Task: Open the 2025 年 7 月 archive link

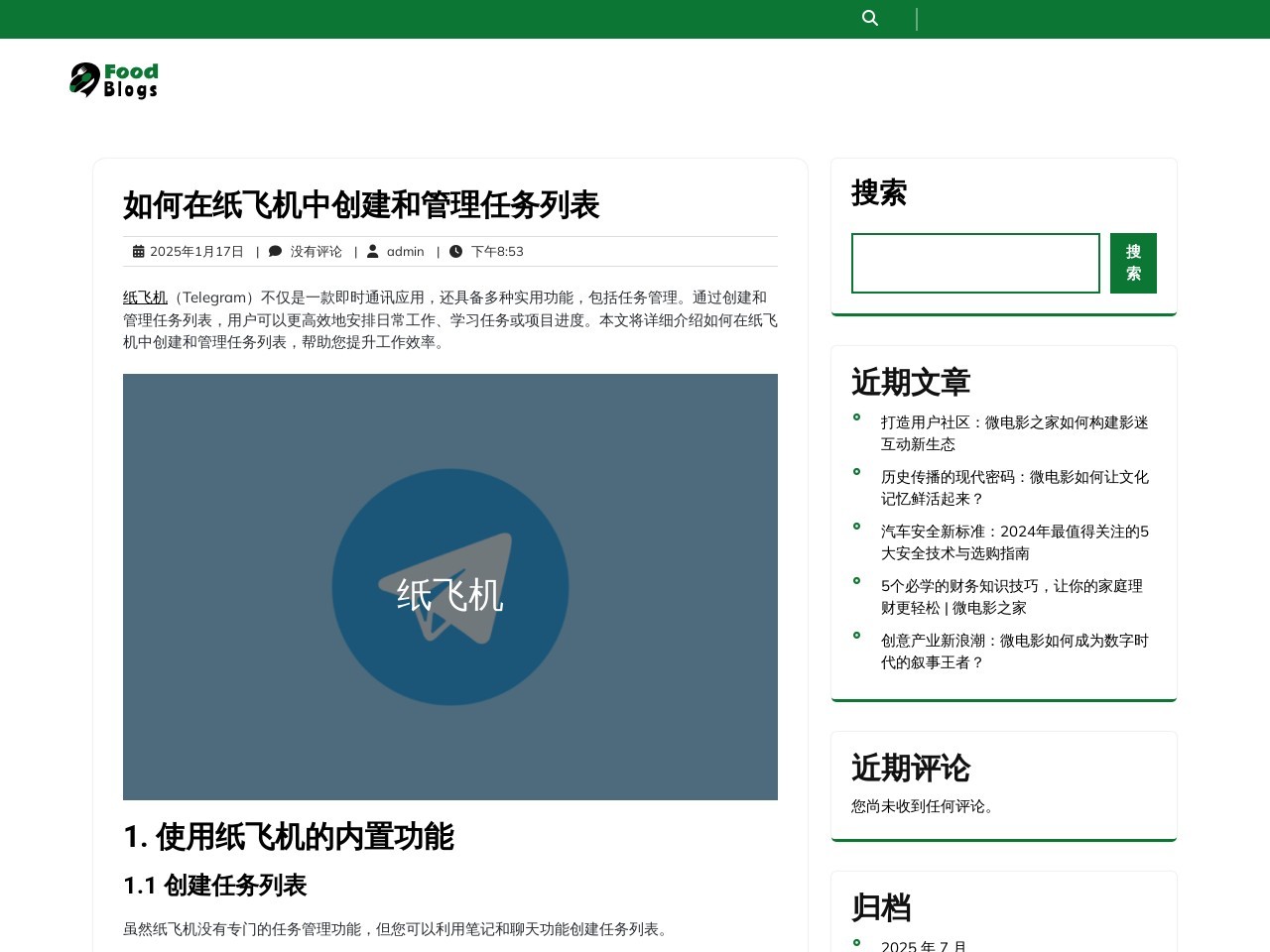Action: tap(924, 945)
